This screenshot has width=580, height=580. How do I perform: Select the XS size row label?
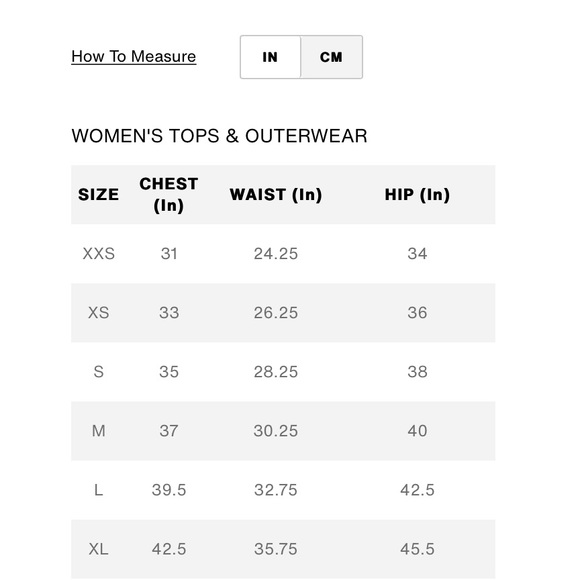[98, 313]
